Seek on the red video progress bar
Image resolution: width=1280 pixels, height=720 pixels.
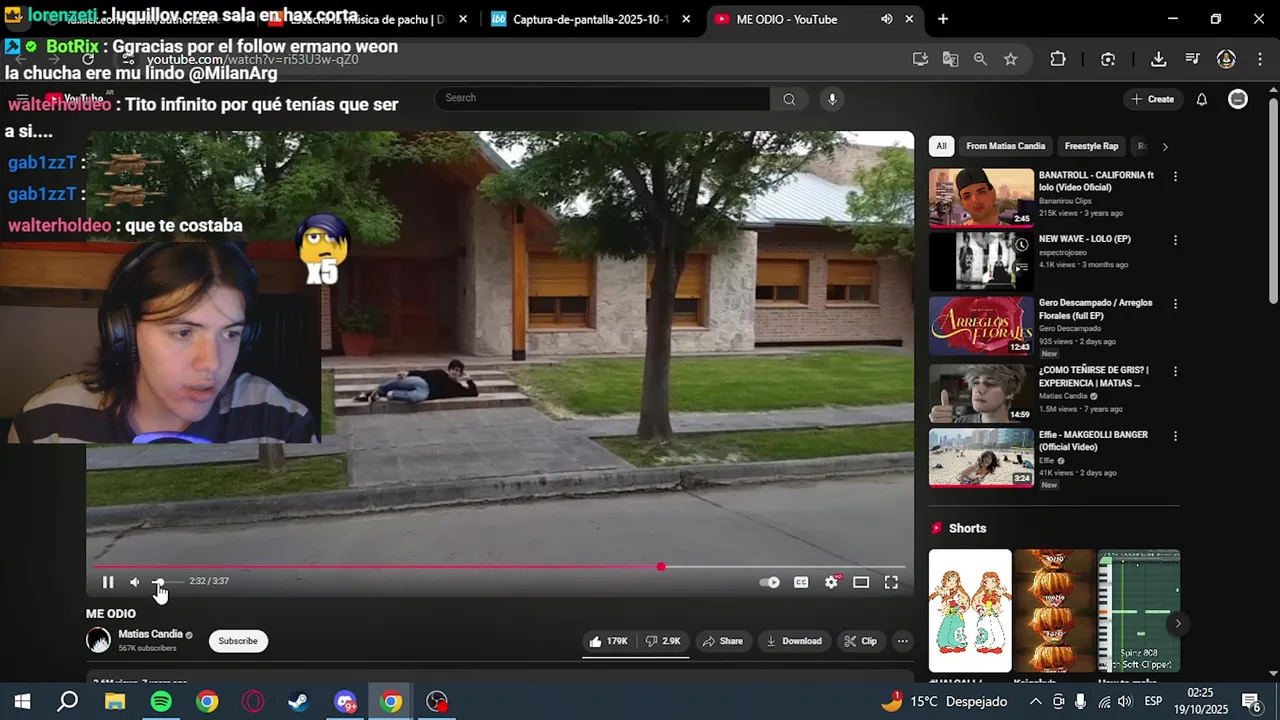click(x=500, y=567)
